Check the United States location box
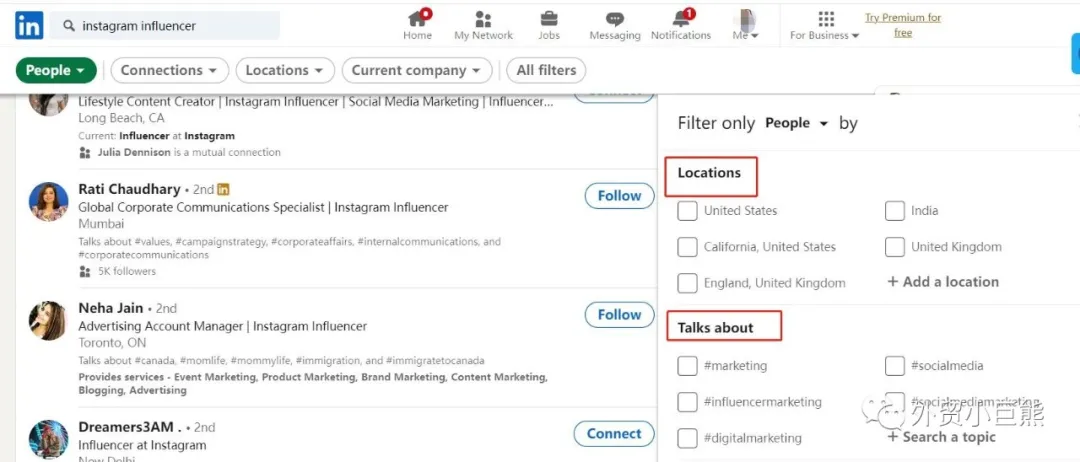Viewport: 1080px width, 462px height. 687,211
